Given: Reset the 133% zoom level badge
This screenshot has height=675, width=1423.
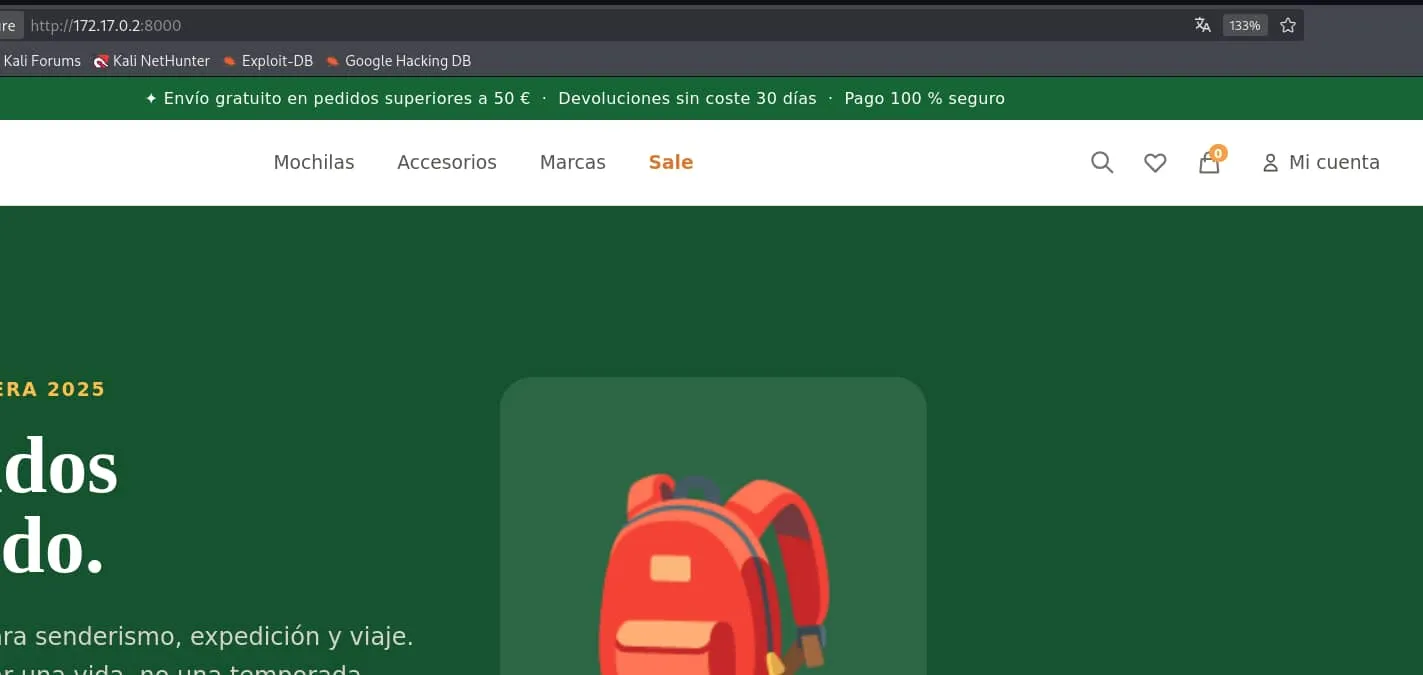Looking at the screenshot, I should click(x=1245, y=25).
